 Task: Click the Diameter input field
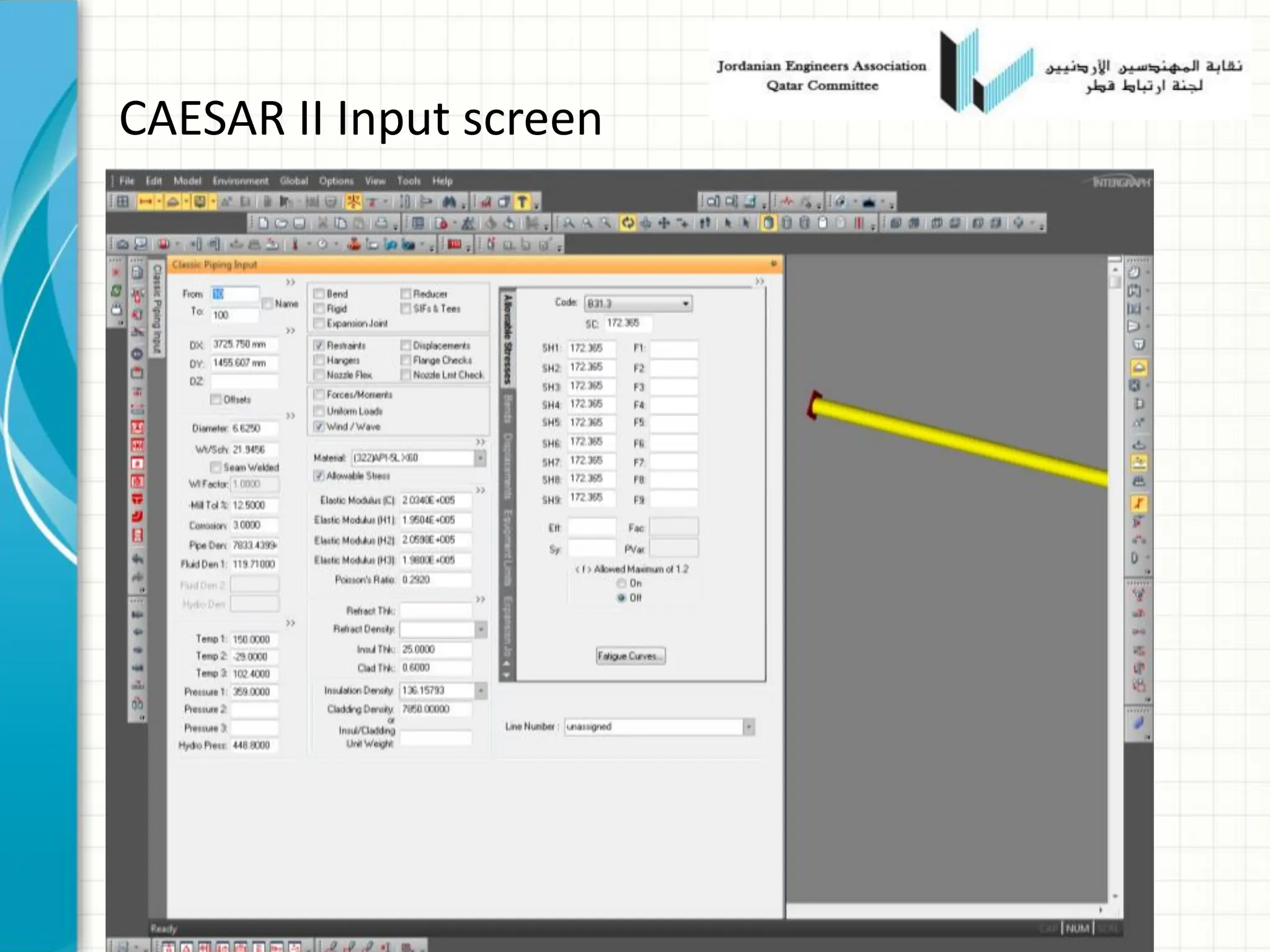(x=254, y=429)
